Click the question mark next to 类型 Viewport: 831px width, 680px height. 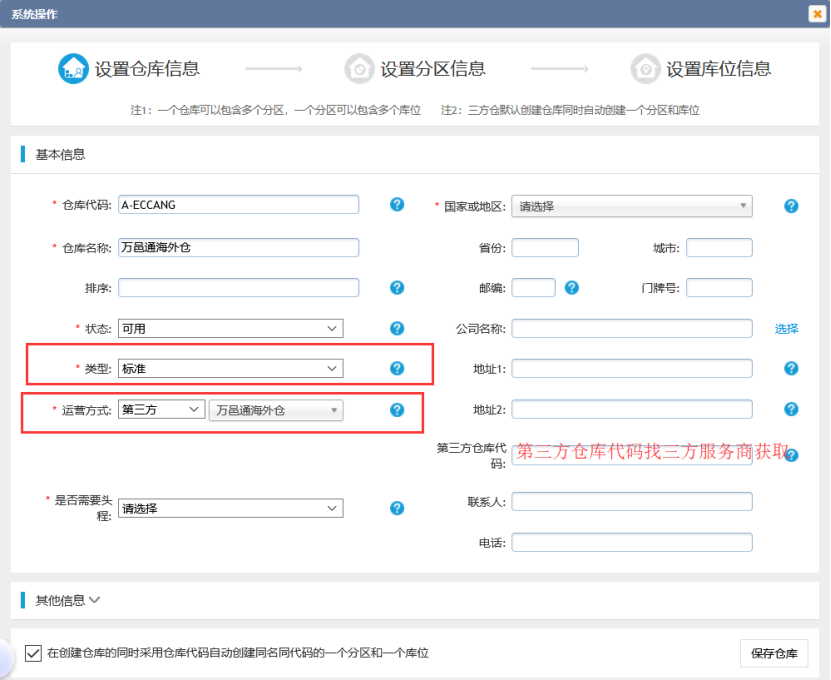click(396, 368)
